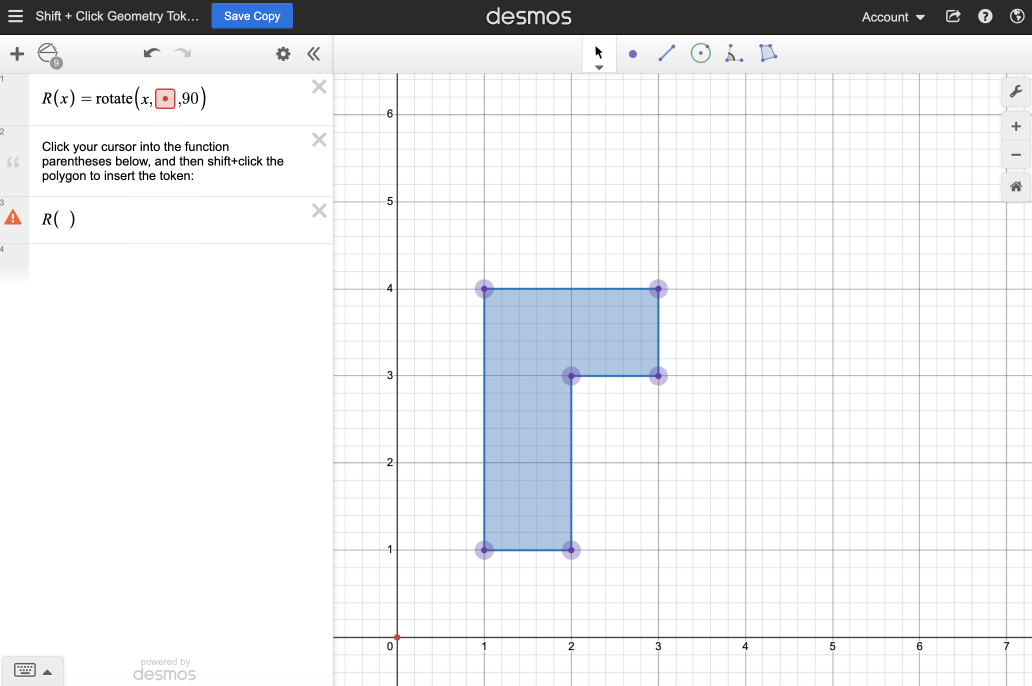
Task: Undo the last action
Action: click(151, 54)
